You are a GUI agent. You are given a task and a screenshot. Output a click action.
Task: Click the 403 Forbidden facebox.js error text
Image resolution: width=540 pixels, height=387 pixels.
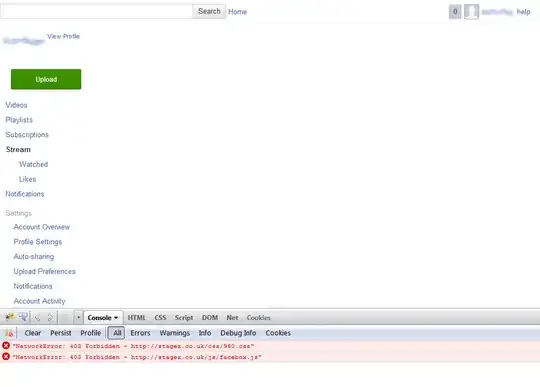tap(137, 357)
